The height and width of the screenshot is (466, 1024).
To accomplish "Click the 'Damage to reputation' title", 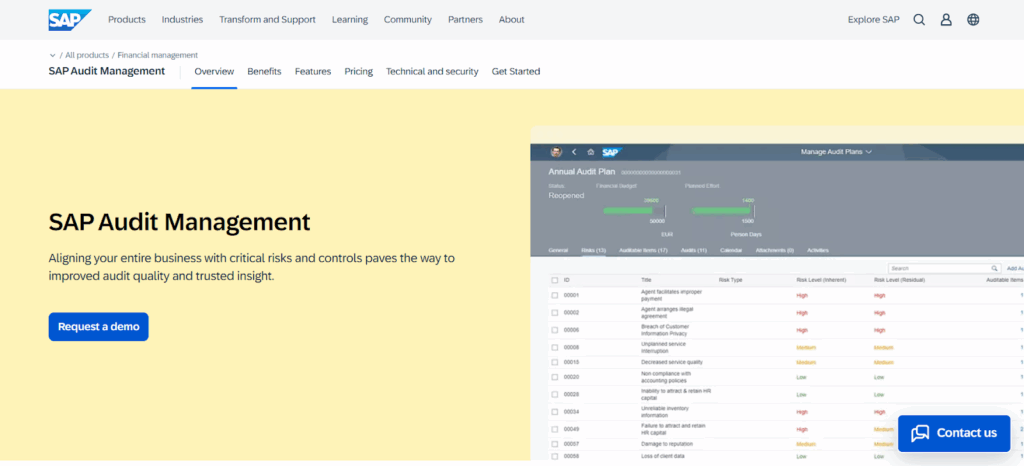I will (x=667, y=444).
